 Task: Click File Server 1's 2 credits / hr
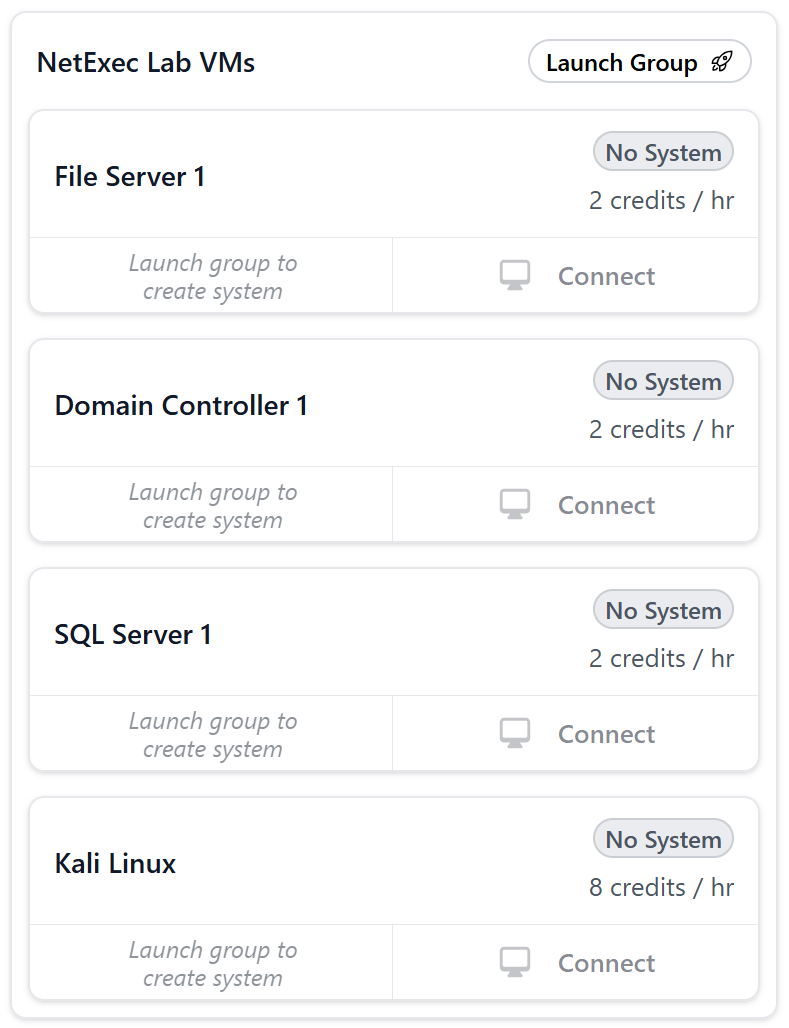coord(661,200)
